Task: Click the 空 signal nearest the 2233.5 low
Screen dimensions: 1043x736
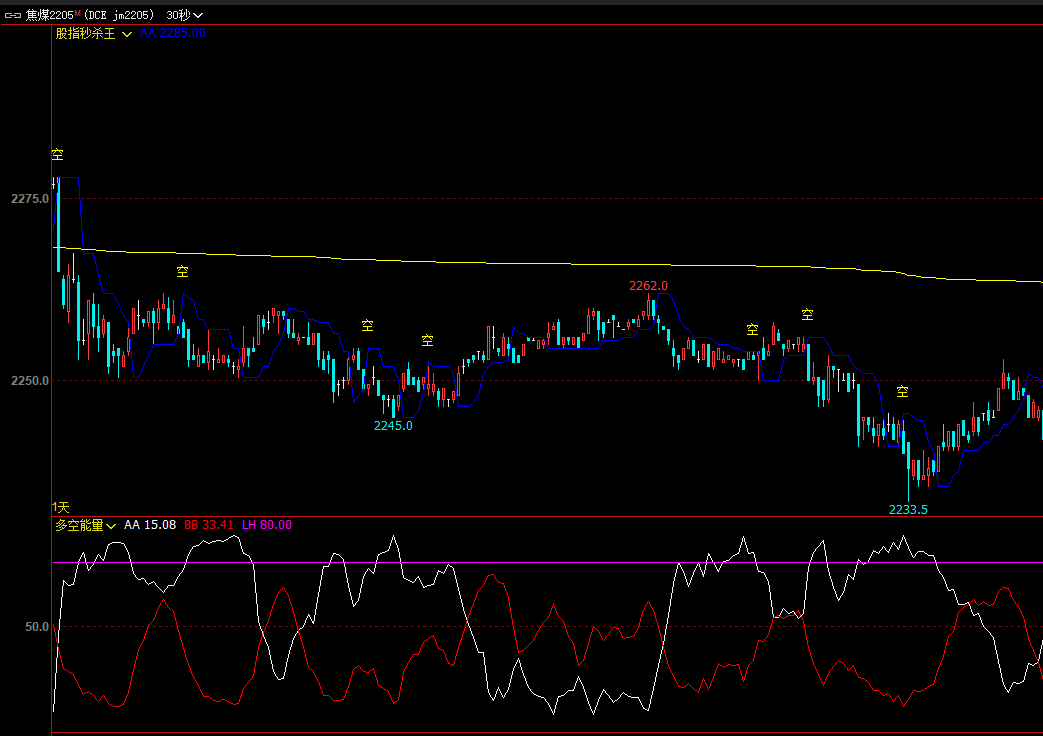Action: click(x=902, y=391)
